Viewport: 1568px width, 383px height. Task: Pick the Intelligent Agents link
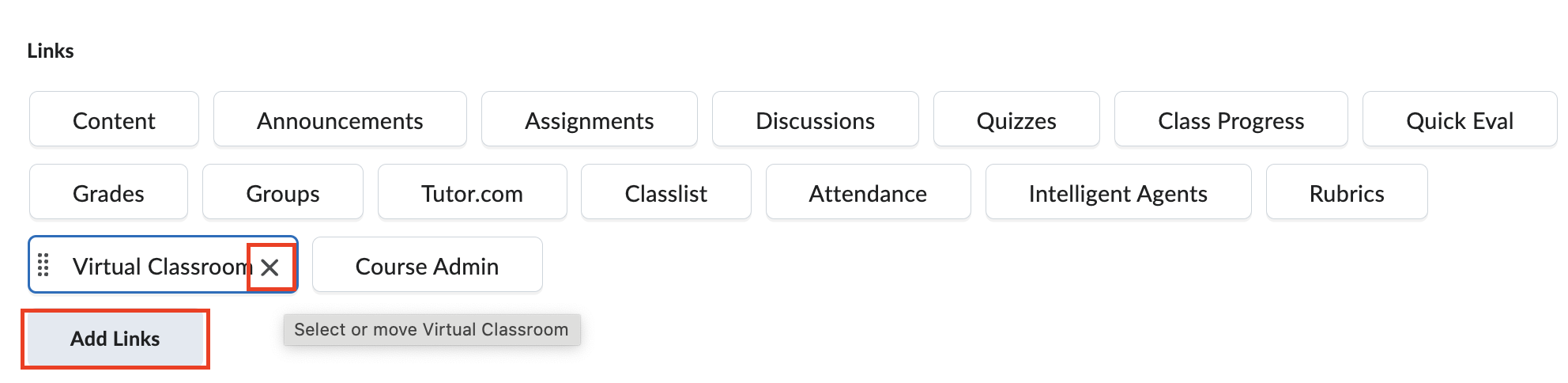pos(1118,193)
